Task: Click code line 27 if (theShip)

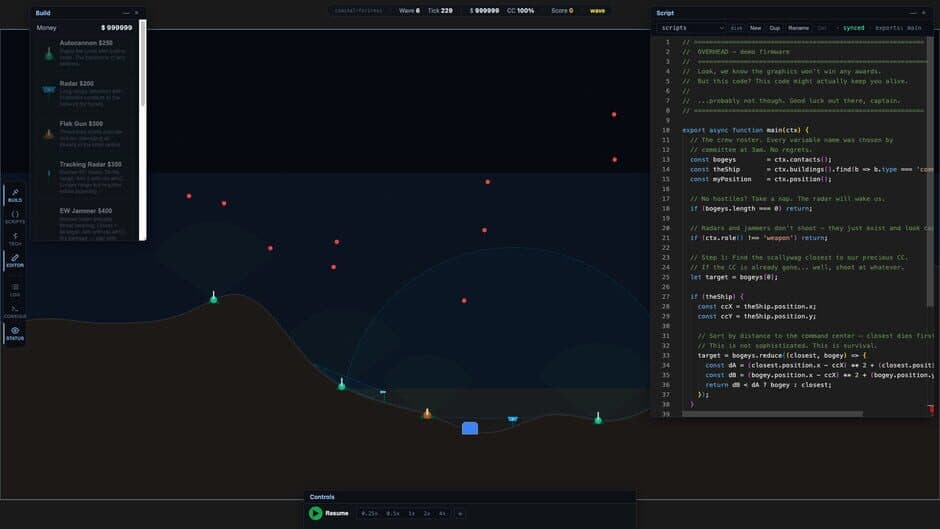Action: point(716,296)
